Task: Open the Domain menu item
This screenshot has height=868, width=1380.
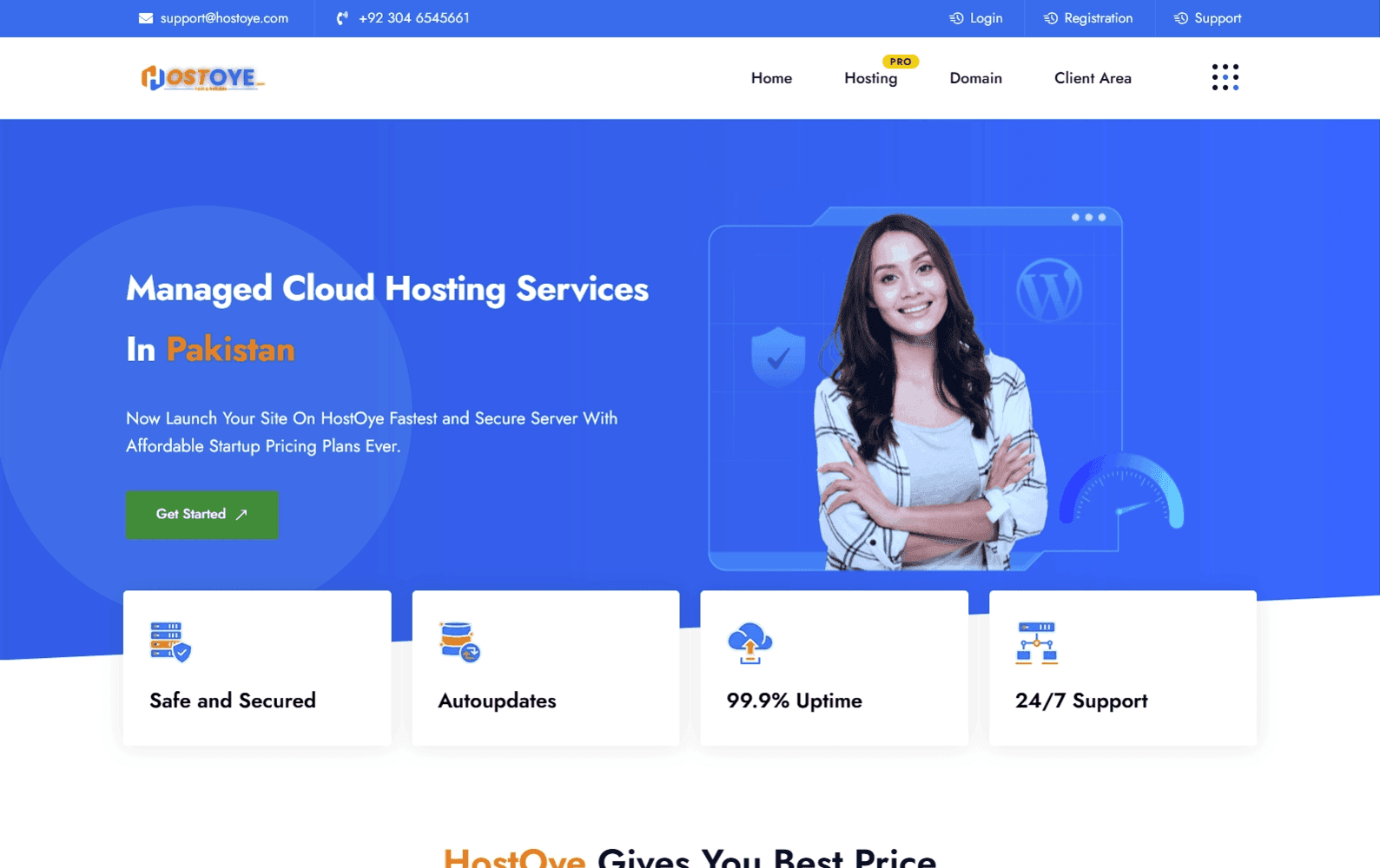Action: [x=975, y=78]
